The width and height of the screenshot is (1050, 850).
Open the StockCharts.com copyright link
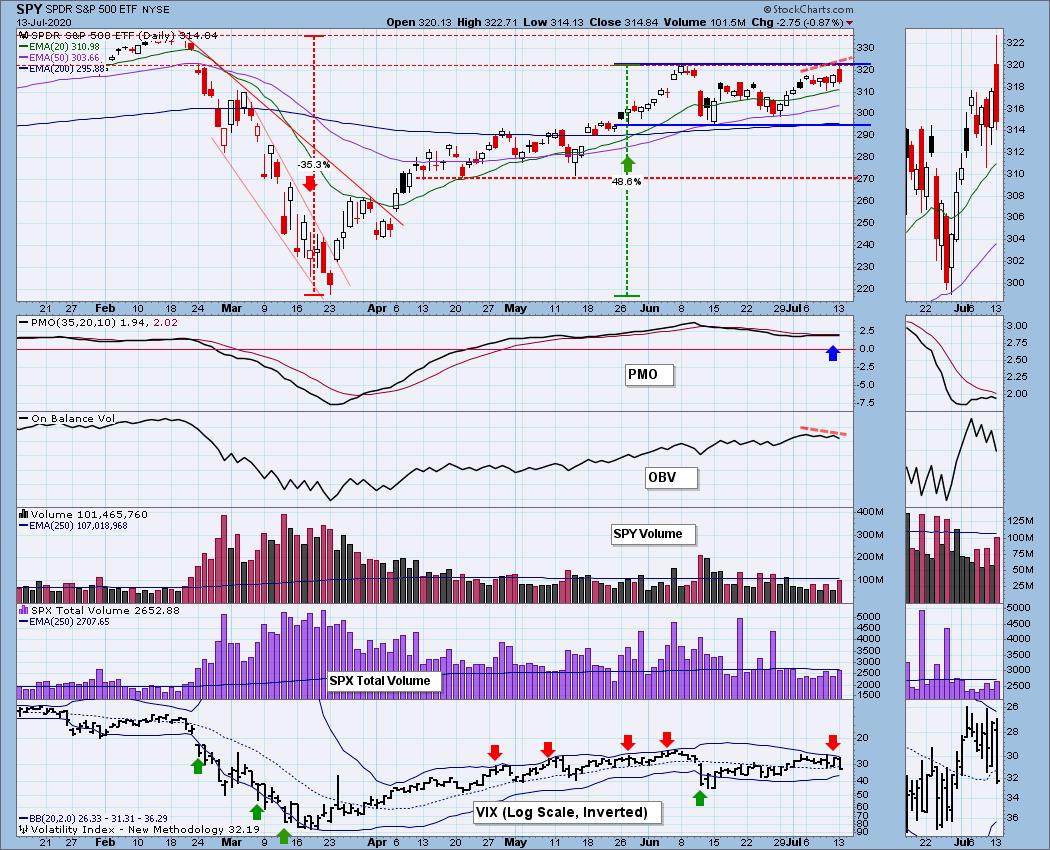pos(808,9)
